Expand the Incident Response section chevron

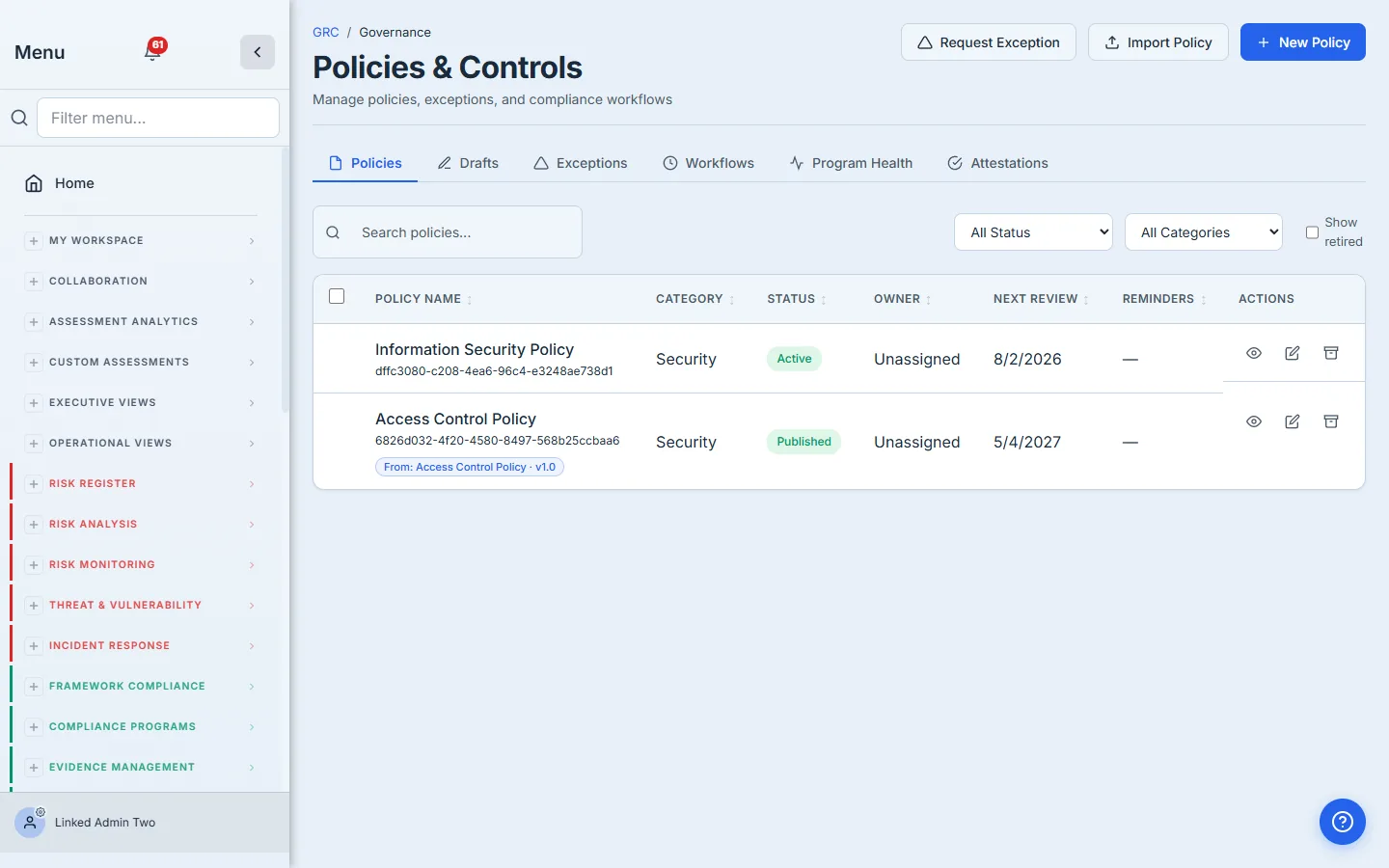click(x=252, y=646)
